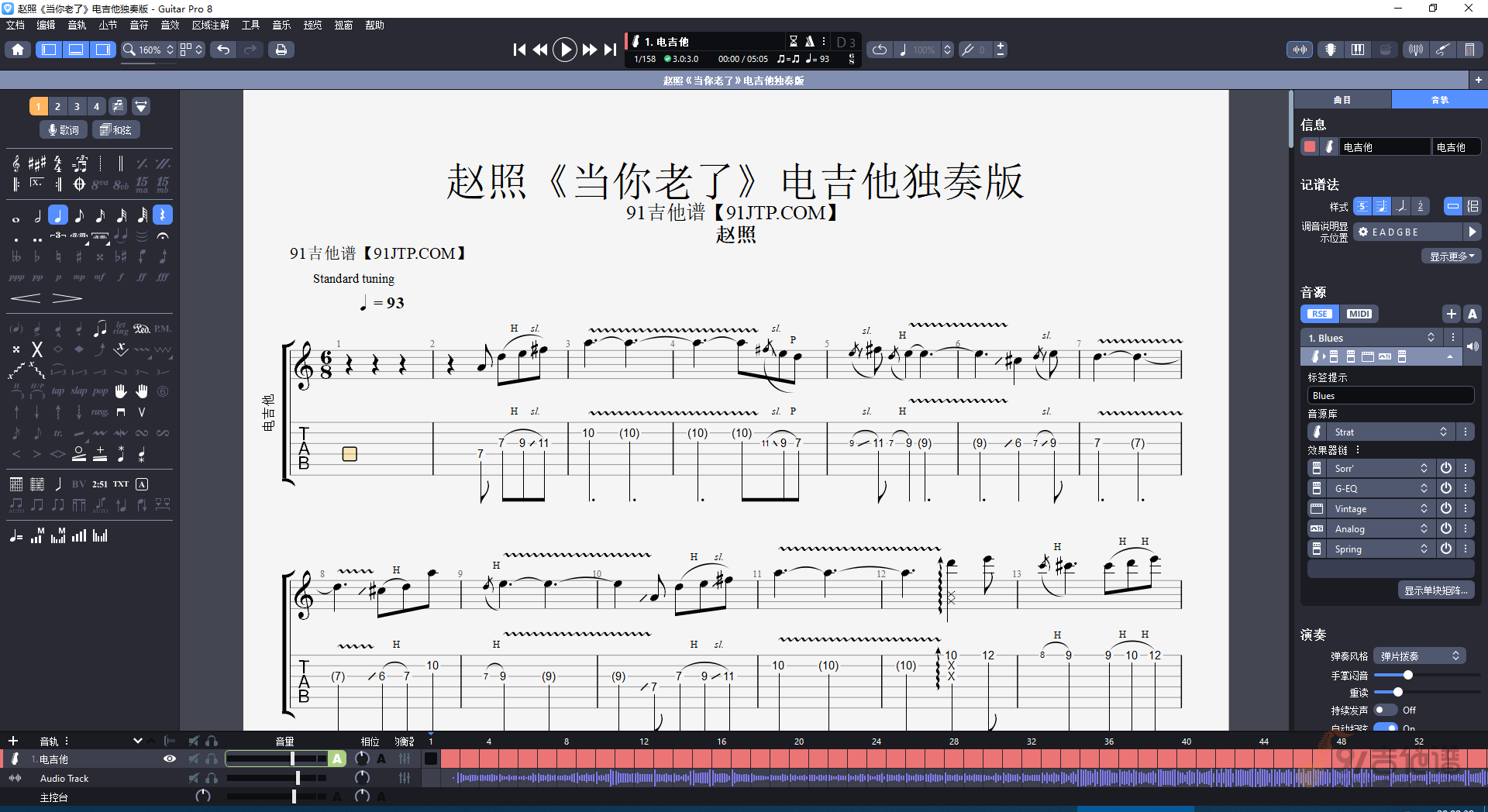Insert a crescendo hairpin
This screenshot has height=812, width=1488.
[26, 298]
